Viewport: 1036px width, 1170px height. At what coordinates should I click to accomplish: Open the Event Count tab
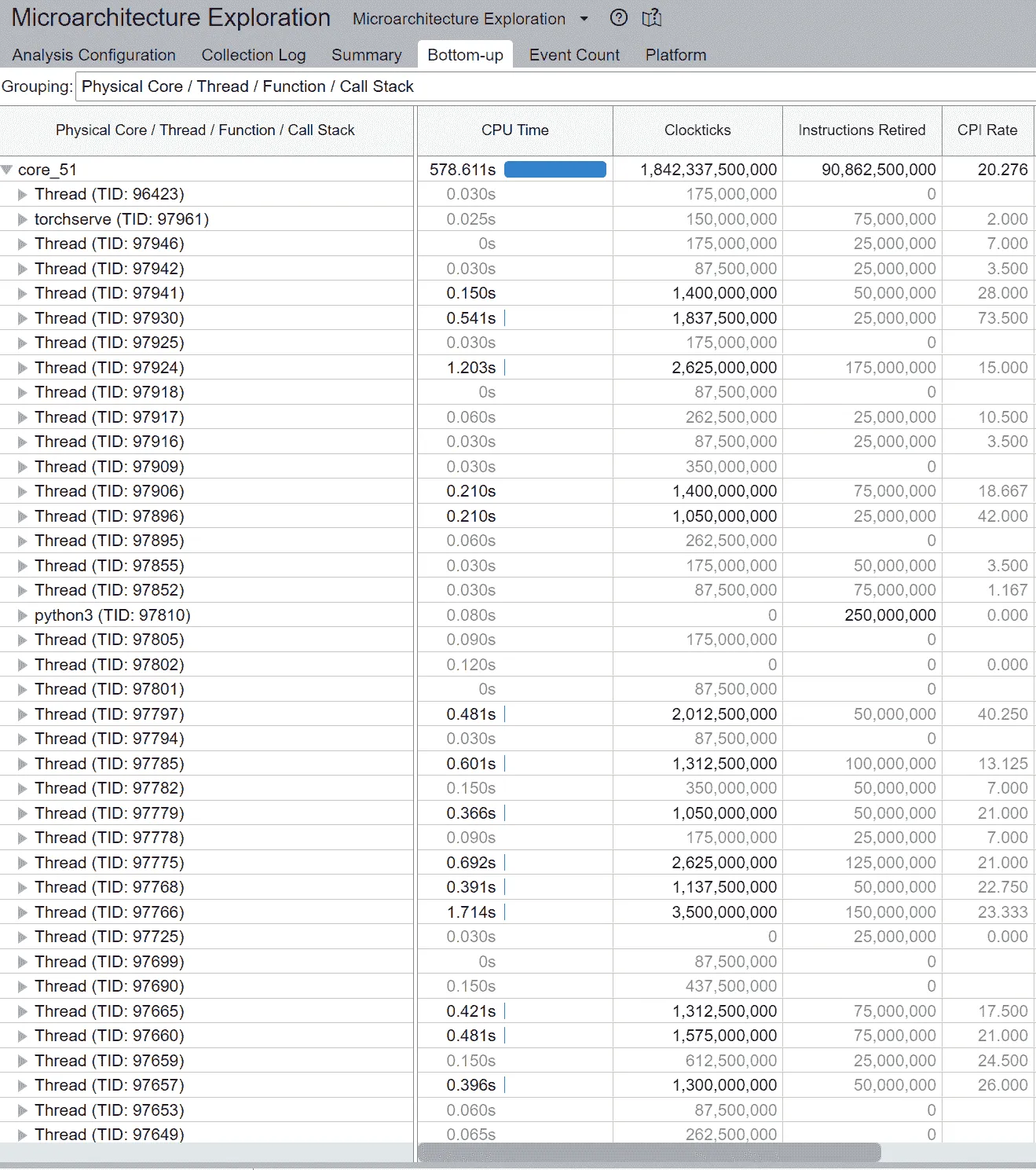point(574,55)
